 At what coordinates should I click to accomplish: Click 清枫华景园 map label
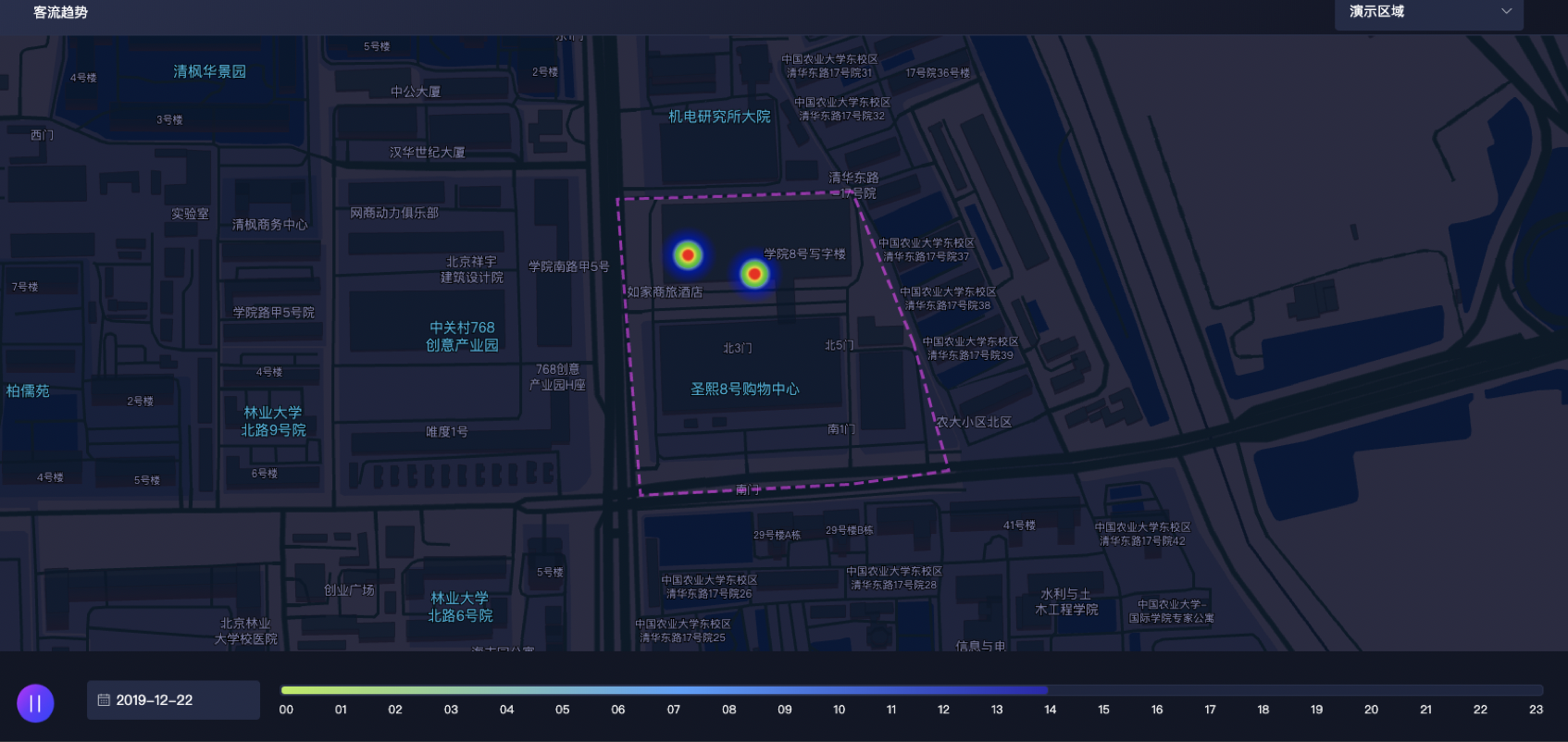tap(209, 71)
